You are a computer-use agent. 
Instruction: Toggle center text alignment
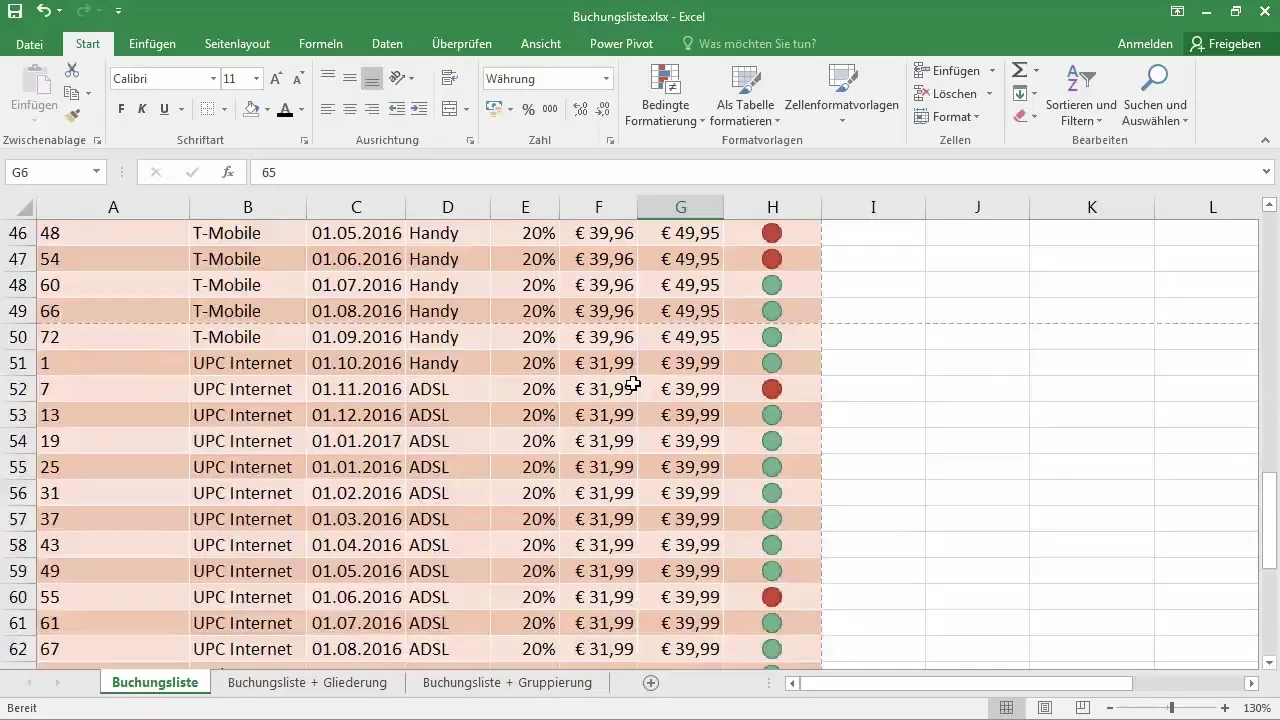350,109
